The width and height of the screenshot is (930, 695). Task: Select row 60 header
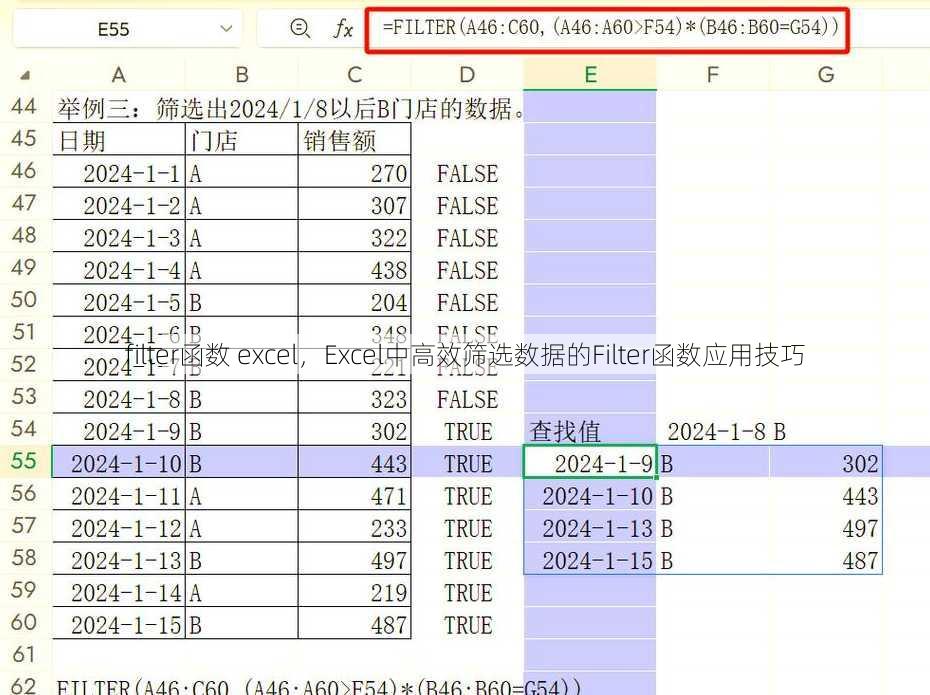24,623
